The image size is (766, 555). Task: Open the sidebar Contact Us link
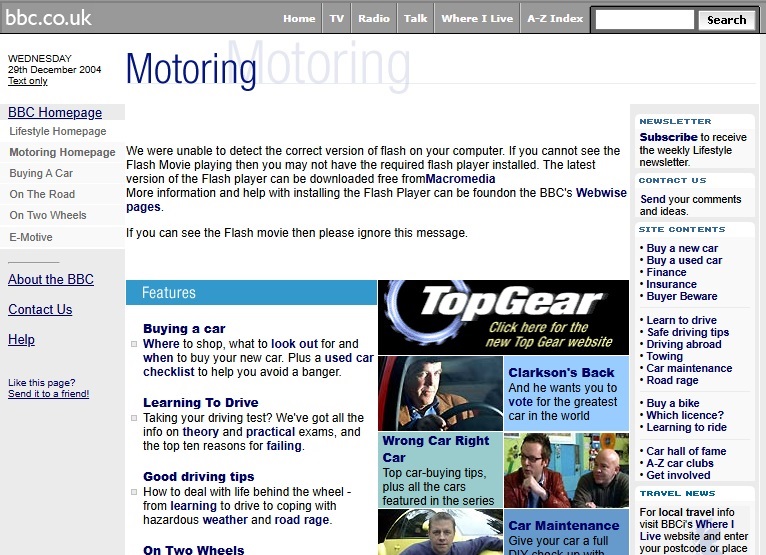[x=40, y=310]
